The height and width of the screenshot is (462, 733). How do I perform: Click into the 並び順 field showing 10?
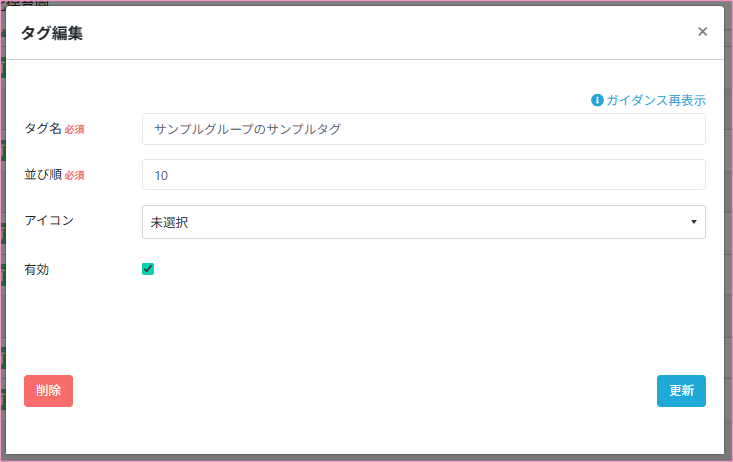[x=423, y=175]
